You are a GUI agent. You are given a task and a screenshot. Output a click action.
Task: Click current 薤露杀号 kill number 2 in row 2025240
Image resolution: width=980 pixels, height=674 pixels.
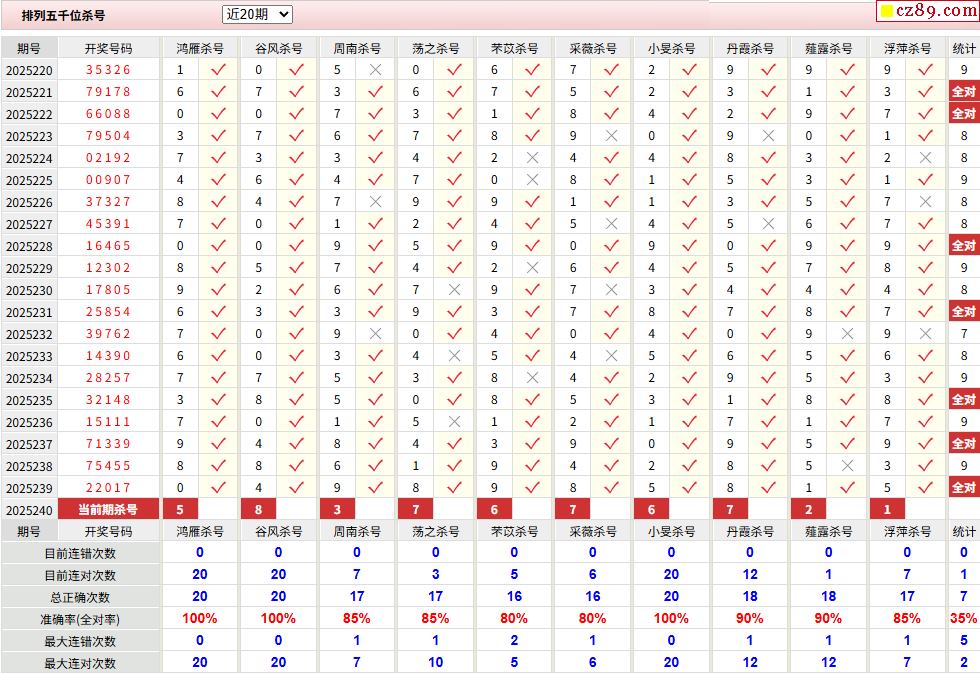[x=809, y=510]
